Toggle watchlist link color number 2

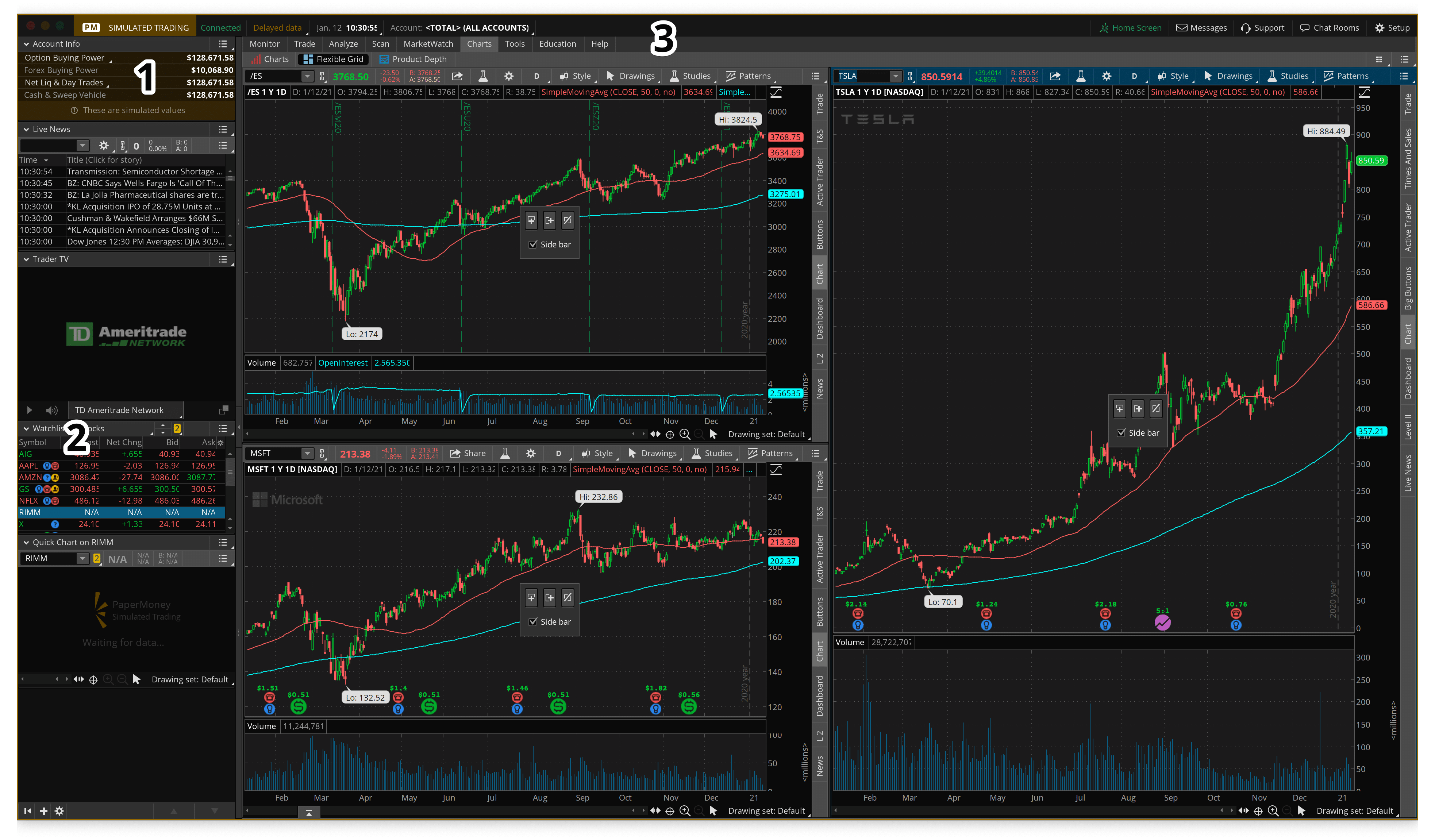tap(177, 428)
